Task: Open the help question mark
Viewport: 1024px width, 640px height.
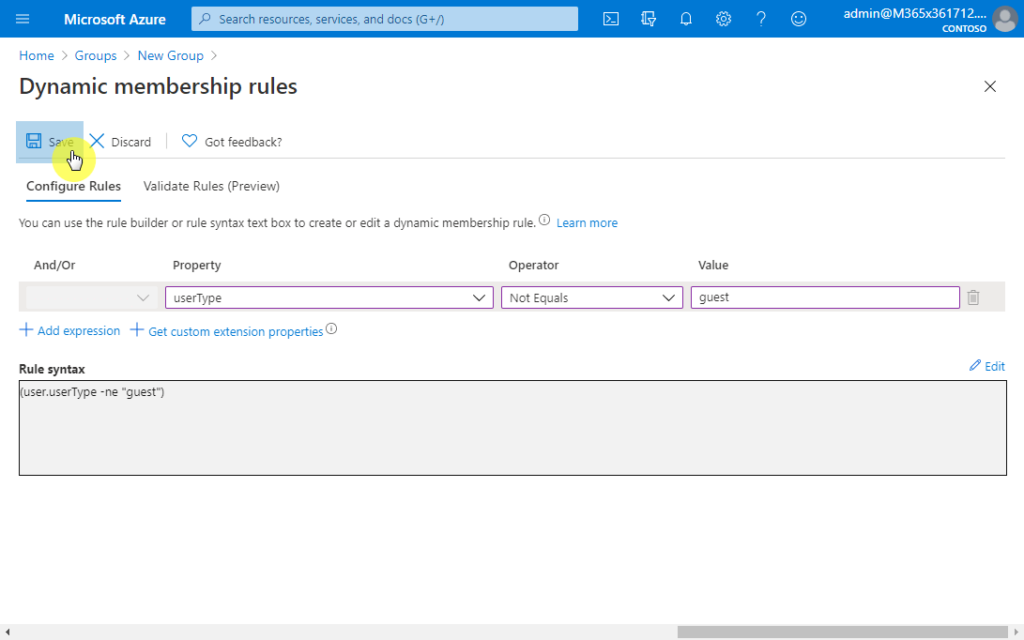Action: click(x=761, y=19)
